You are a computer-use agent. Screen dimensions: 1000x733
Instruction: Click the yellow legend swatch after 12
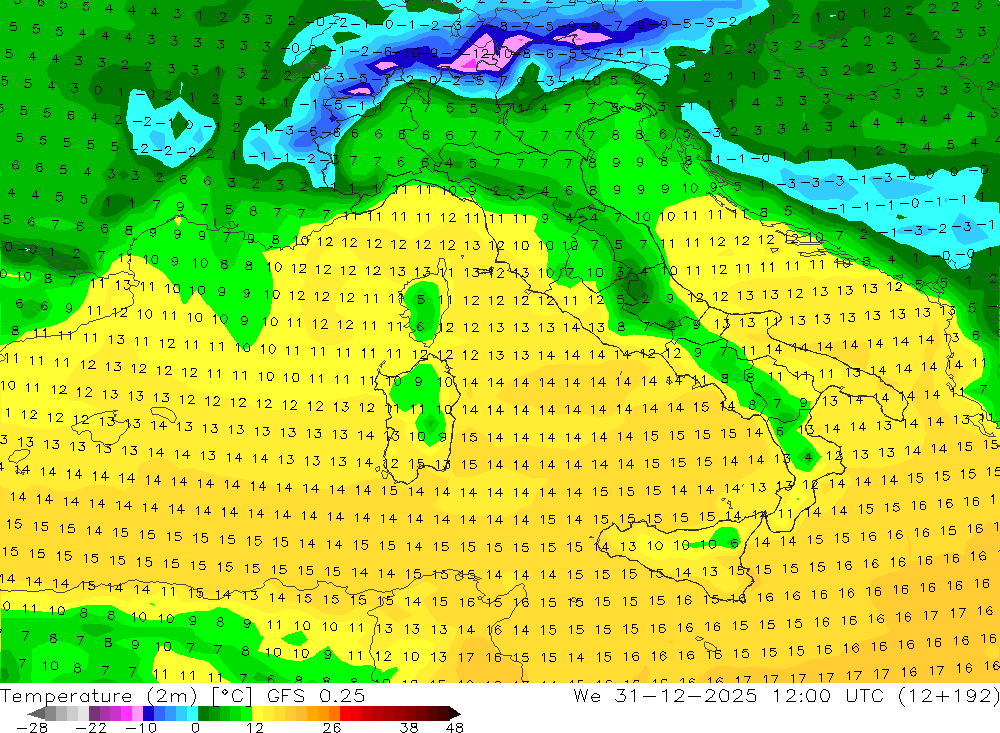tap(257, 713)
